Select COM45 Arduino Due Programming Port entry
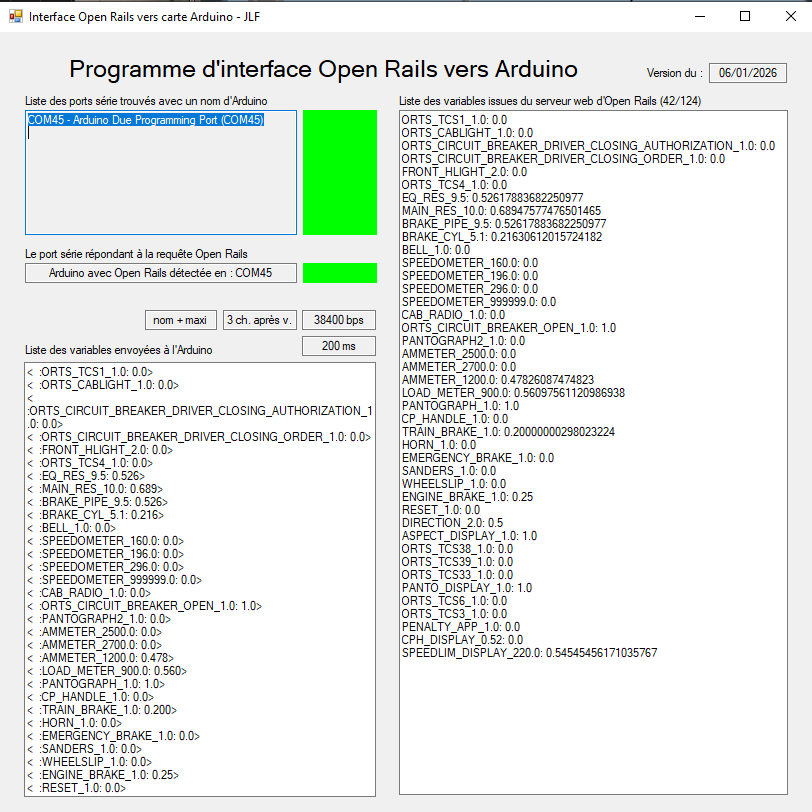 (146, 120)
